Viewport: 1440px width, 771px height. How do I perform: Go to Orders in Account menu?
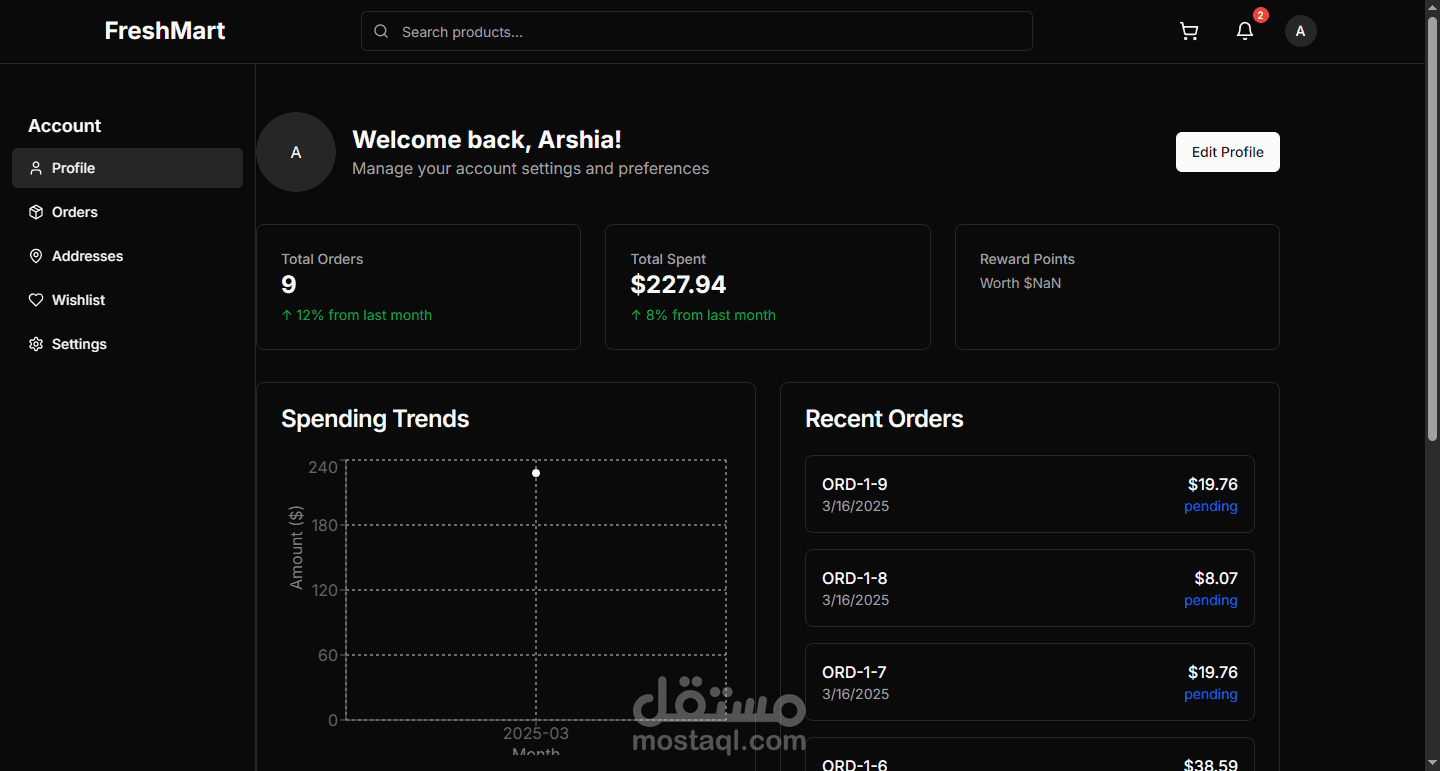(127, 212)
